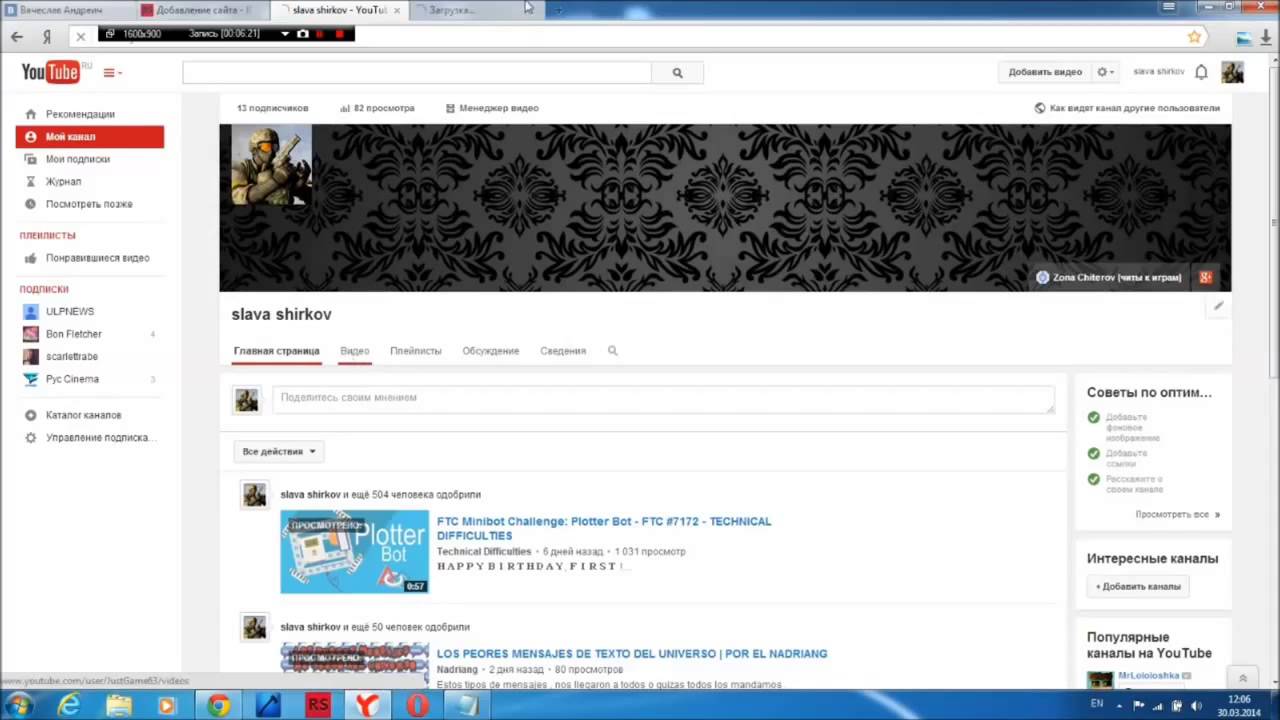The width and height of the screenshot is (1280, 720).
Task: Switch to the Вячеслав Андреич tab
Action: (x=66, y=10)
